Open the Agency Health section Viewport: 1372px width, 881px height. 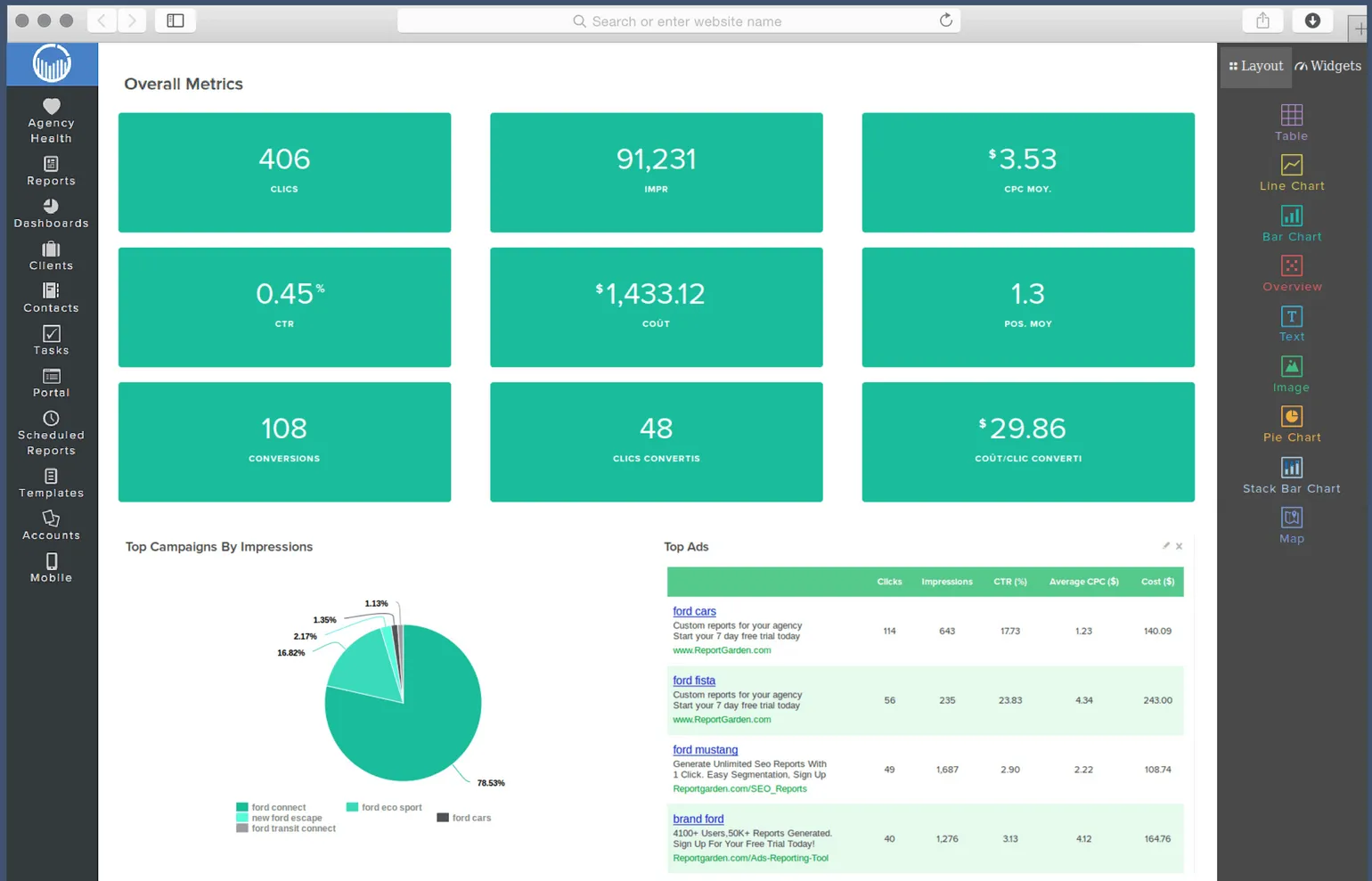pyautogui.click(x=50, y=120)
